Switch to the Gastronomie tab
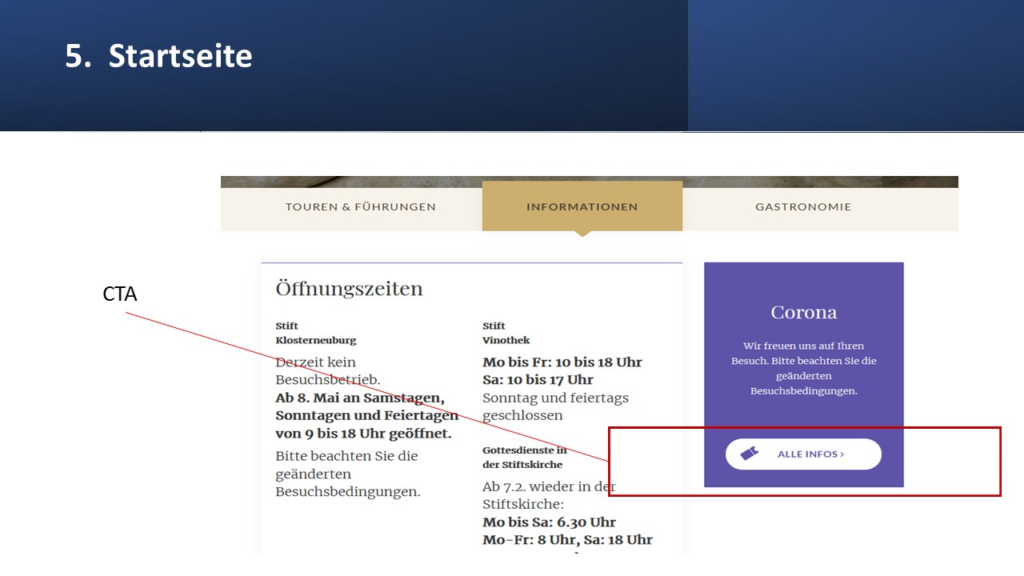The height and width of the screenshot is (576, 1024). [x=803, y=207]
